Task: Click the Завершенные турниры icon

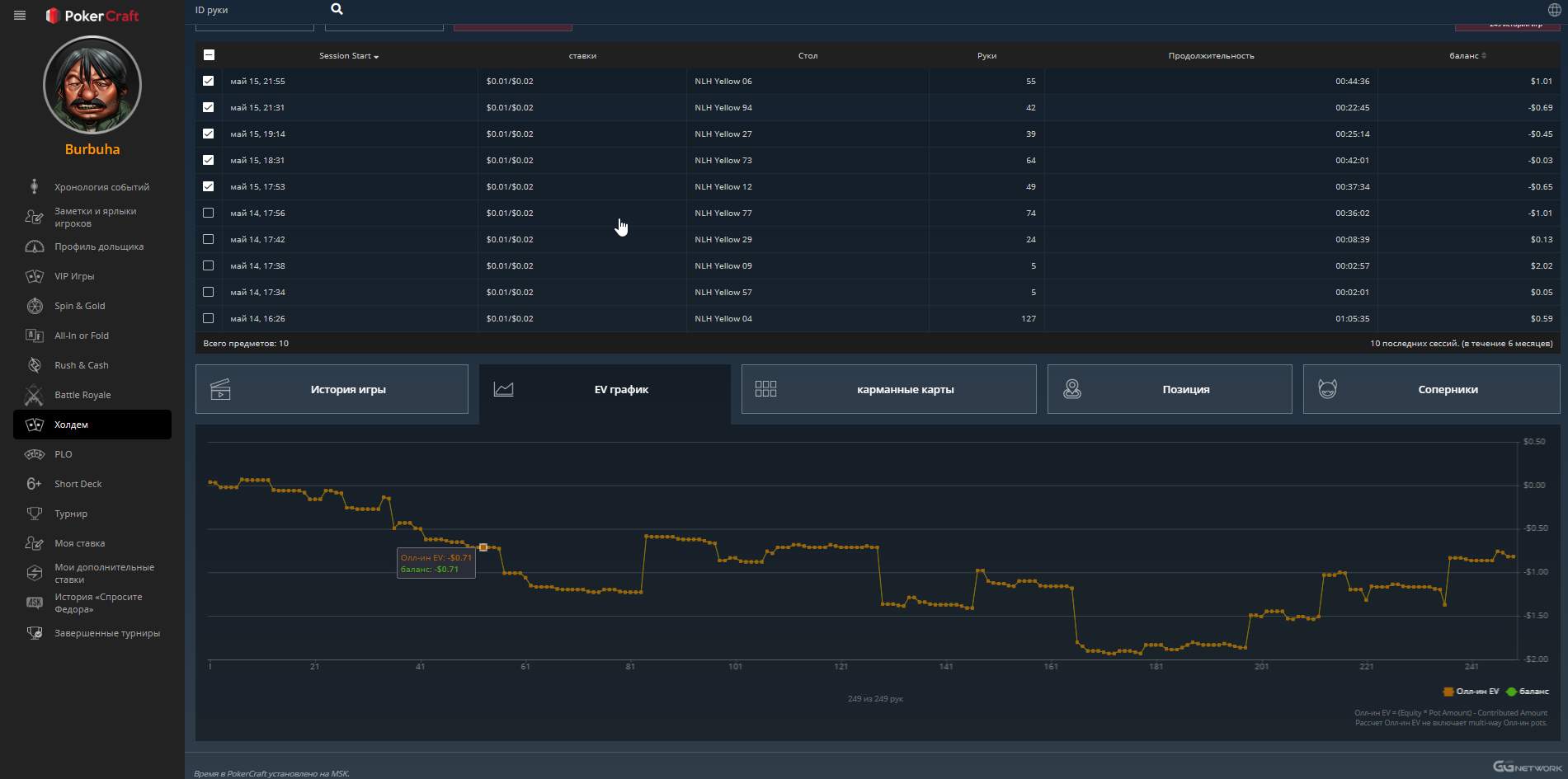Action: (34, 633)
